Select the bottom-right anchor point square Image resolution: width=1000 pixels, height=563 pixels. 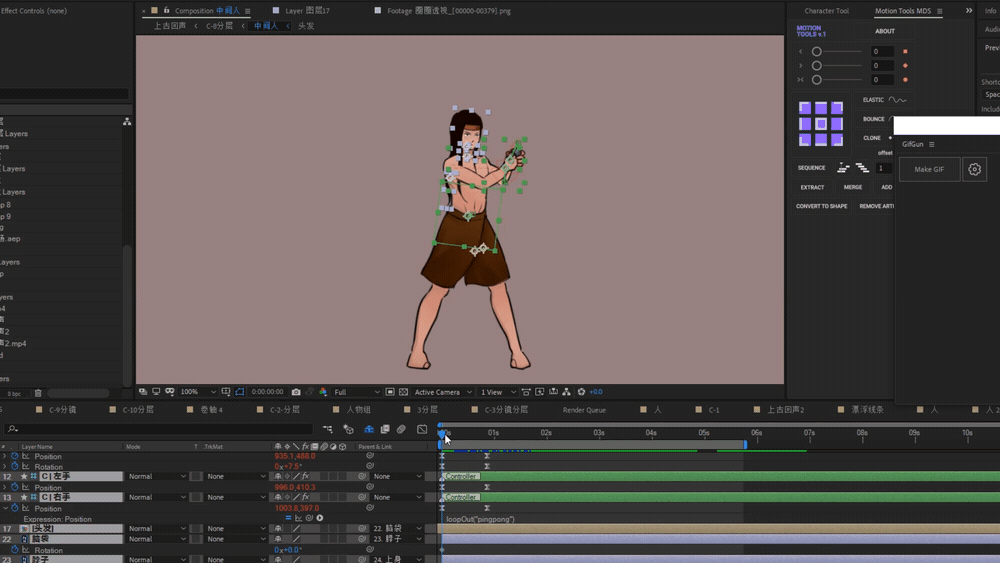pos(837,140)
